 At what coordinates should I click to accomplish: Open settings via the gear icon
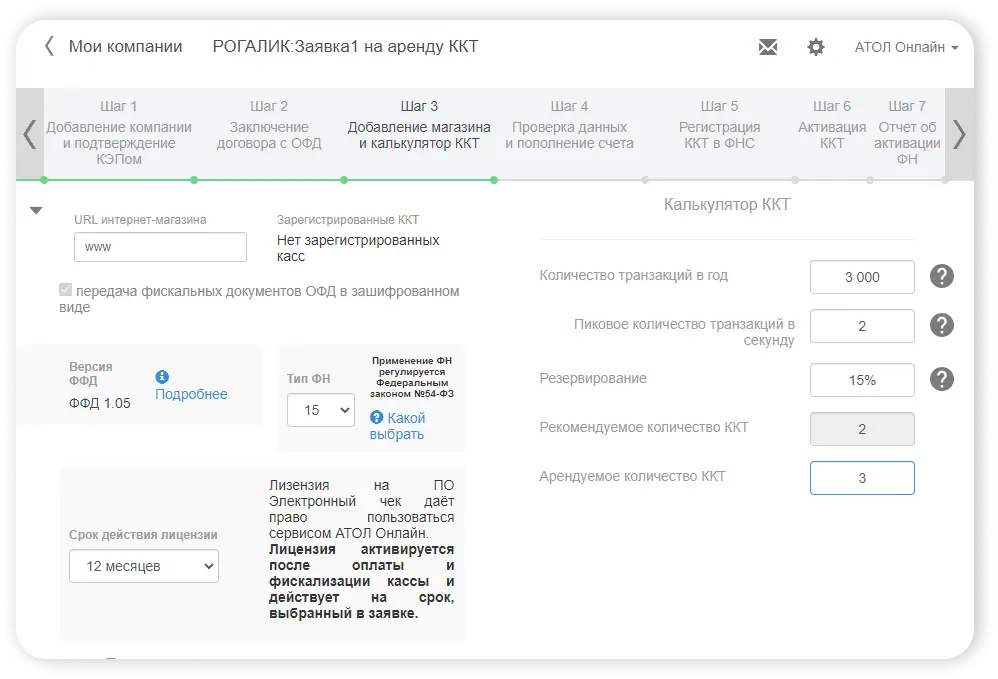[816, 47]
